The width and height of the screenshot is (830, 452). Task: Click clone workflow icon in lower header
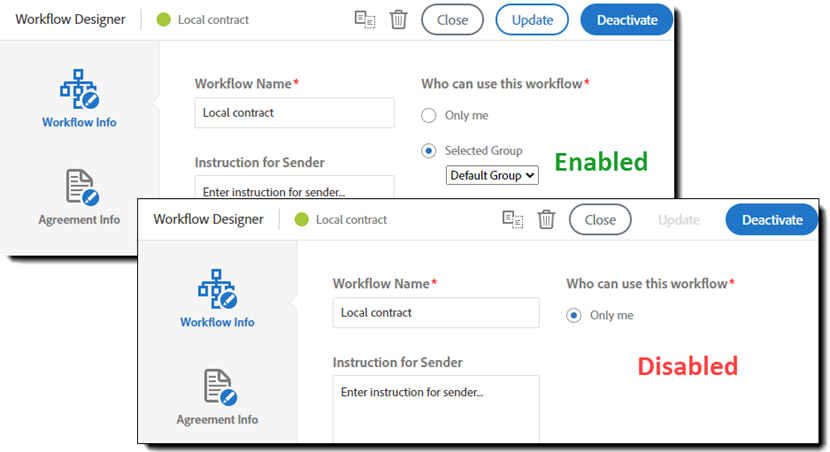coord(513,219)
